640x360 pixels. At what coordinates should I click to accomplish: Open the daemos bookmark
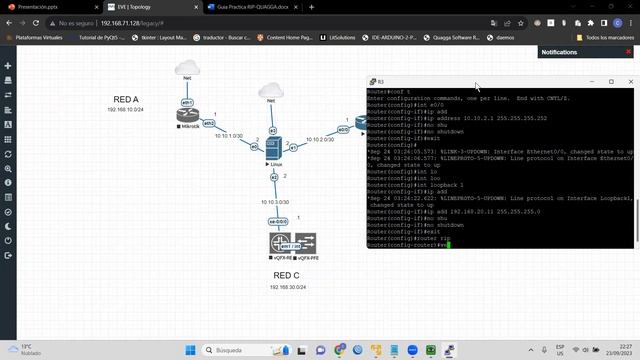(x=500, y=38)
